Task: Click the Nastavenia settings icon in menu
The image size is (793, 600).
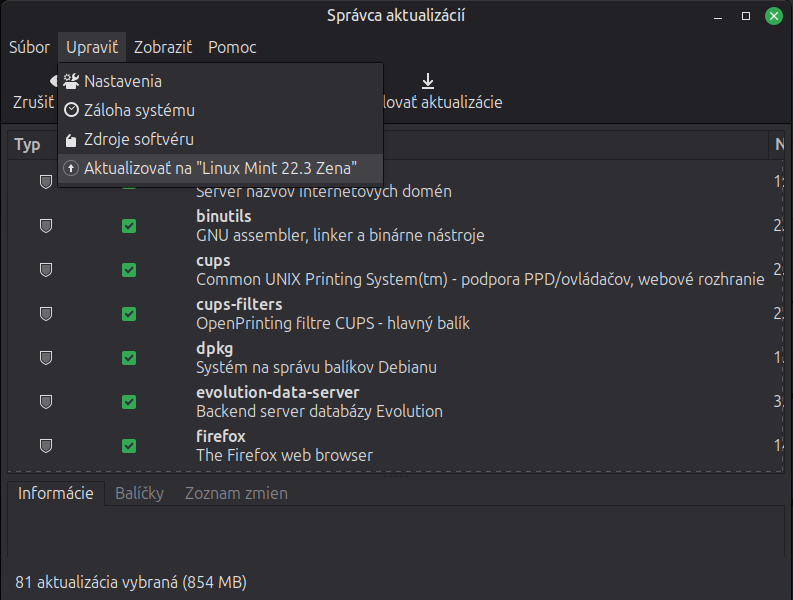Action: (x=71, y=81)
